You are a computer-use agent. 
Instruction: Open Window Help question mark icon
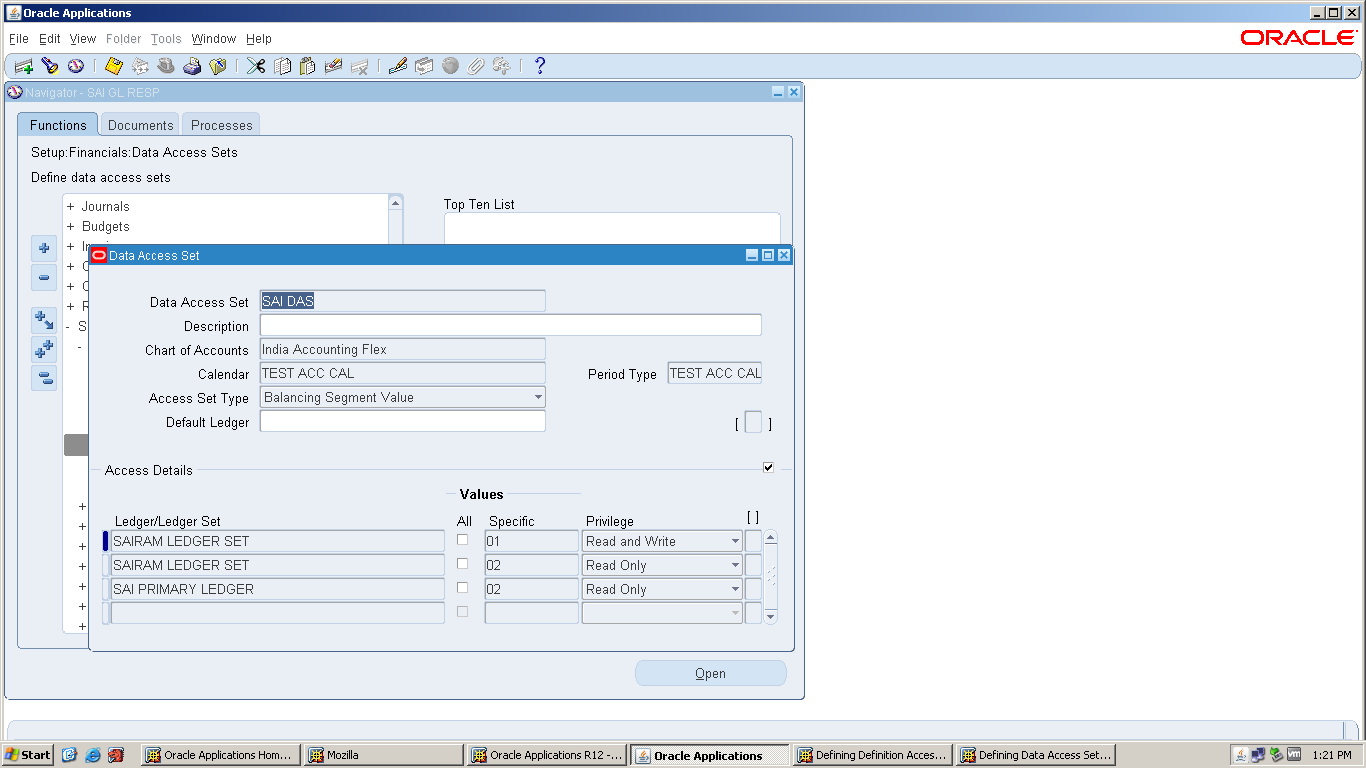[540, 66]
